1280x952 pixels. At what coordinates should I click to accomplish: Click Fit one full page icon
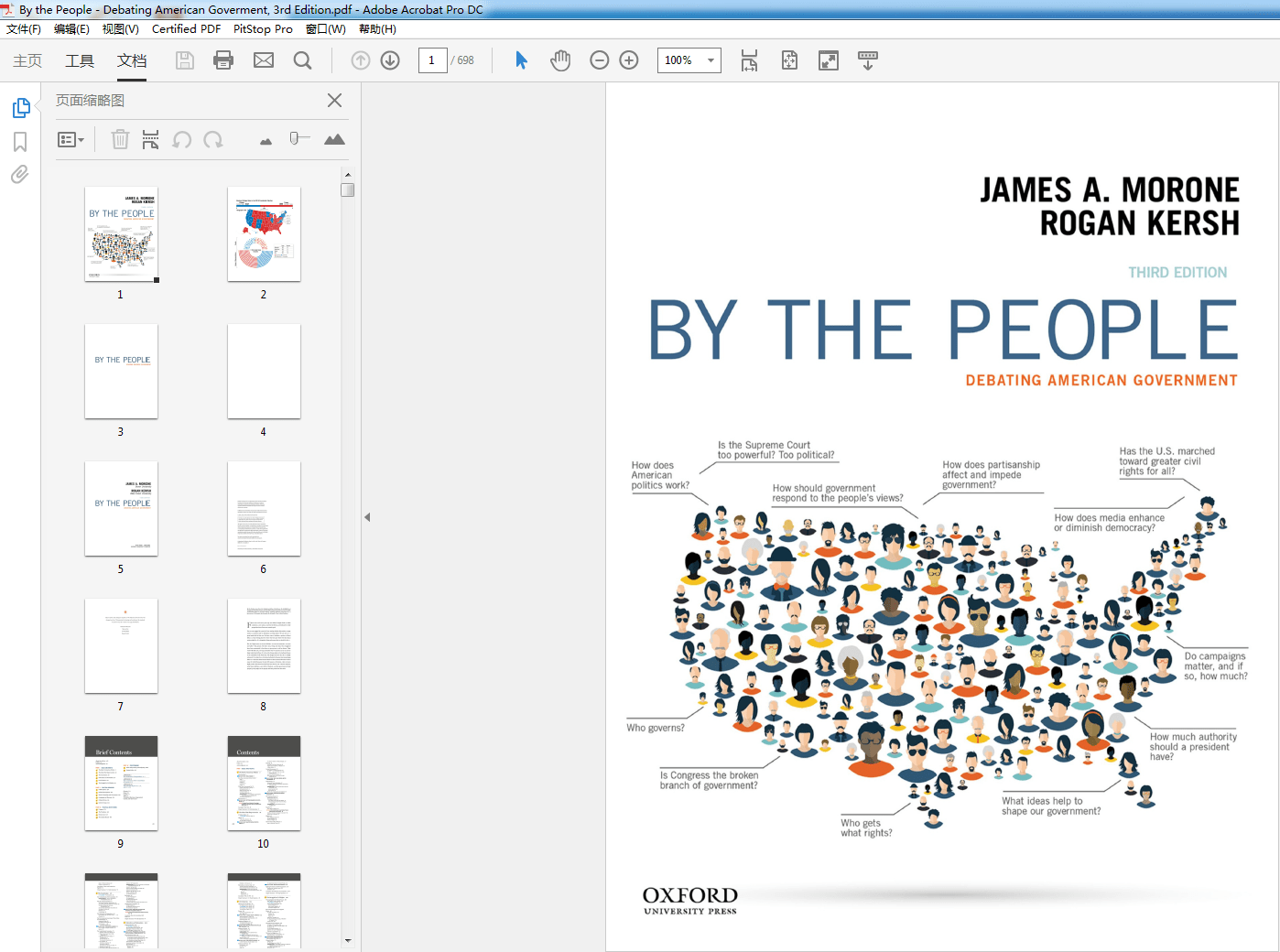click(x=789, y=60)
